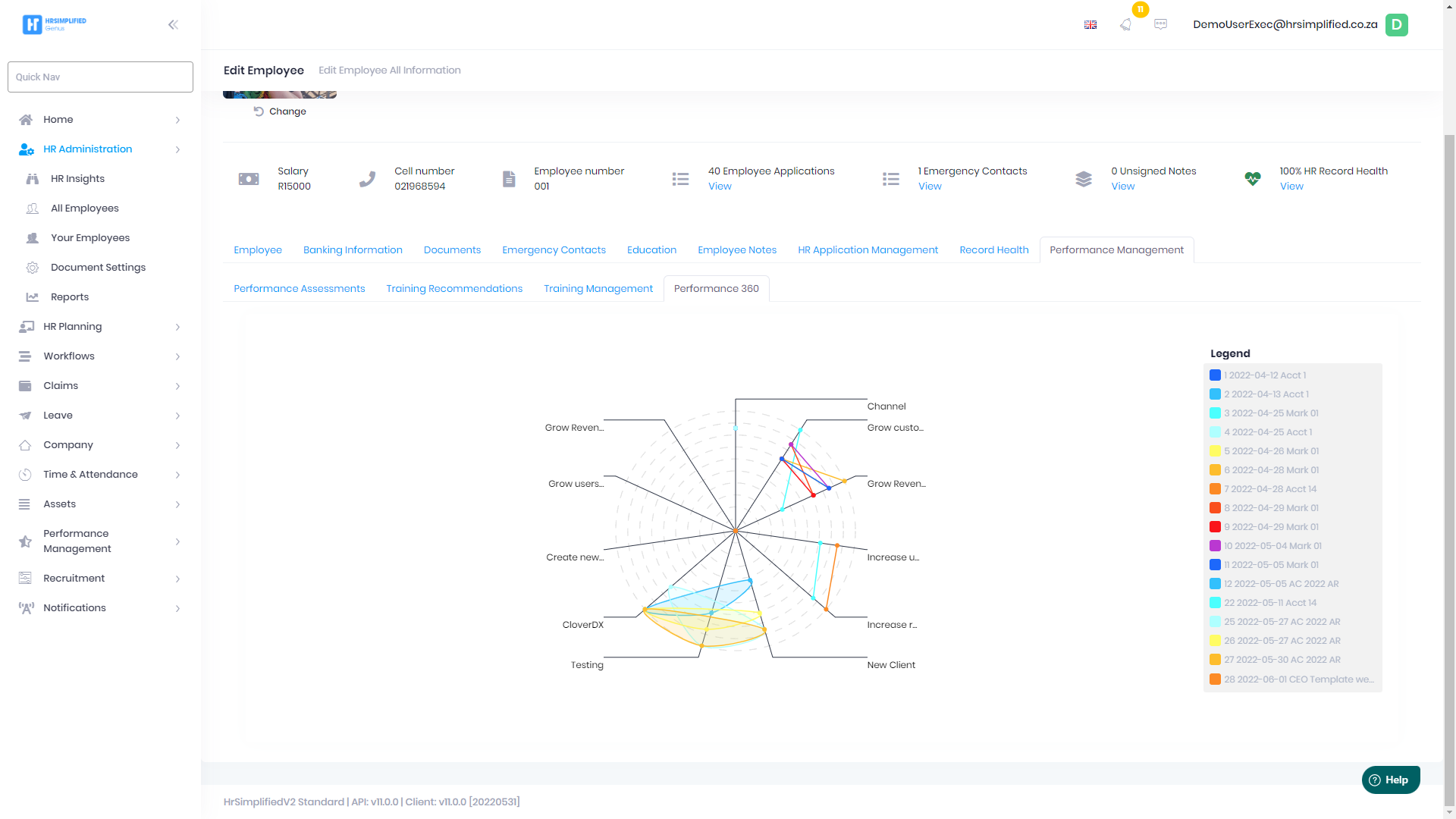Click the Change photo icon

259,111
